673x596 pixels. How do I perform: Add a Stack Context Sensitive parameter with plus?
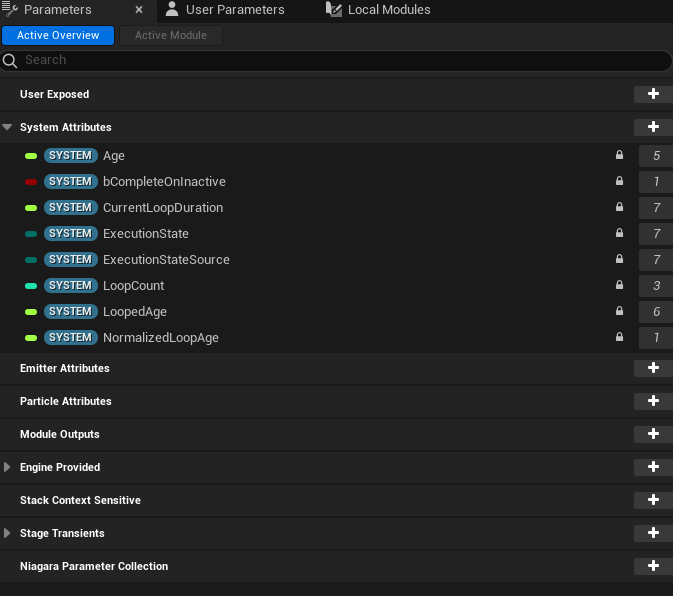pos(653,500)
